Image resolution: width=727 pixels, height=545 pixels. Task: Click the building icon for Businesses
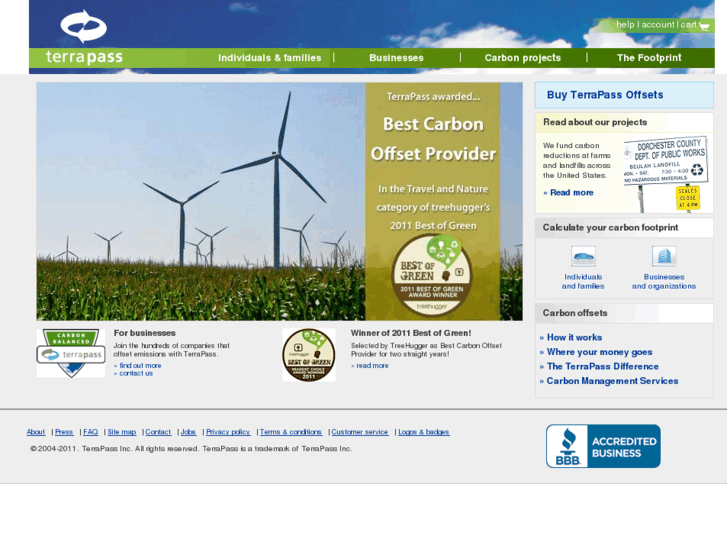click(x=664, y=256)
